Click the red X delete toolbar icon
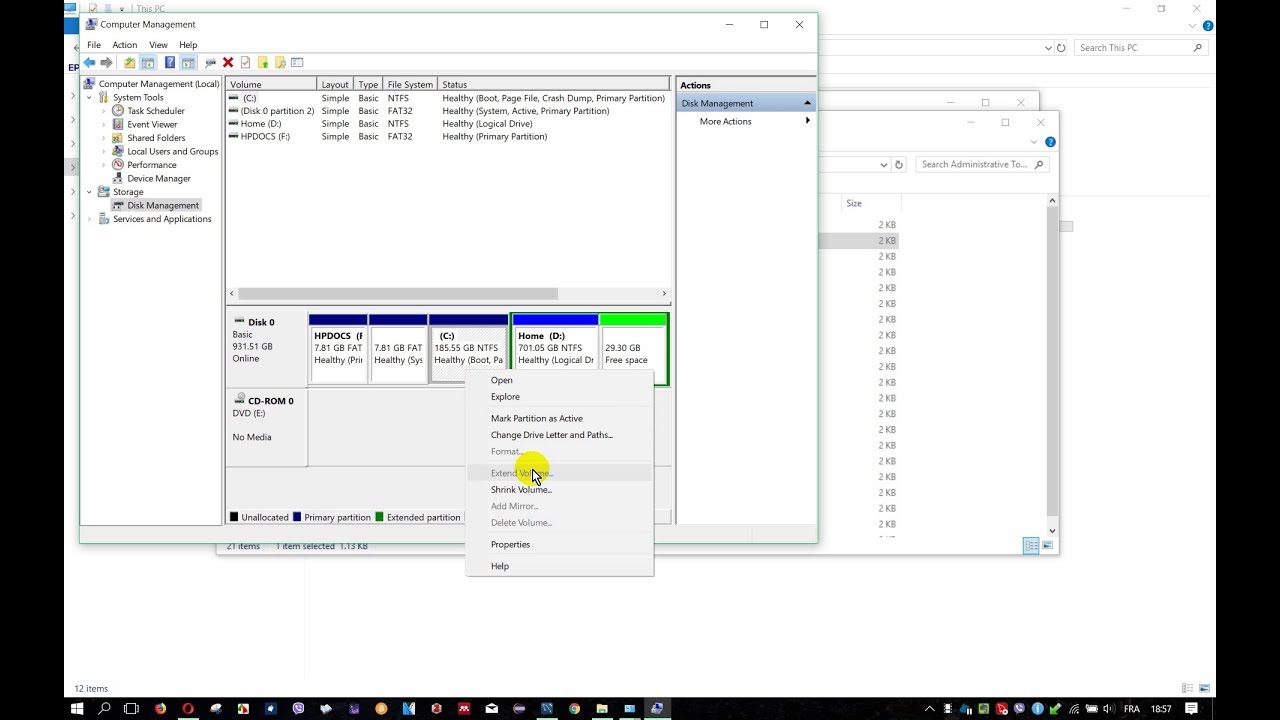1280x720 pixels. pos(228,63)
